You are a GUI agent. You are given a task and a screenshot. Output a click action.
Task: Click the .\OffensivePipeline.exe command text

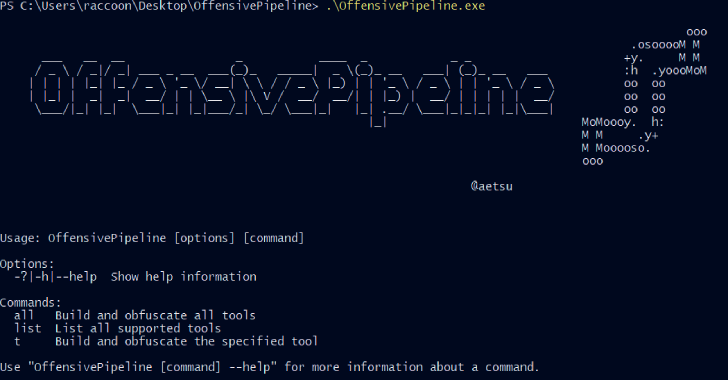[406, 6]
